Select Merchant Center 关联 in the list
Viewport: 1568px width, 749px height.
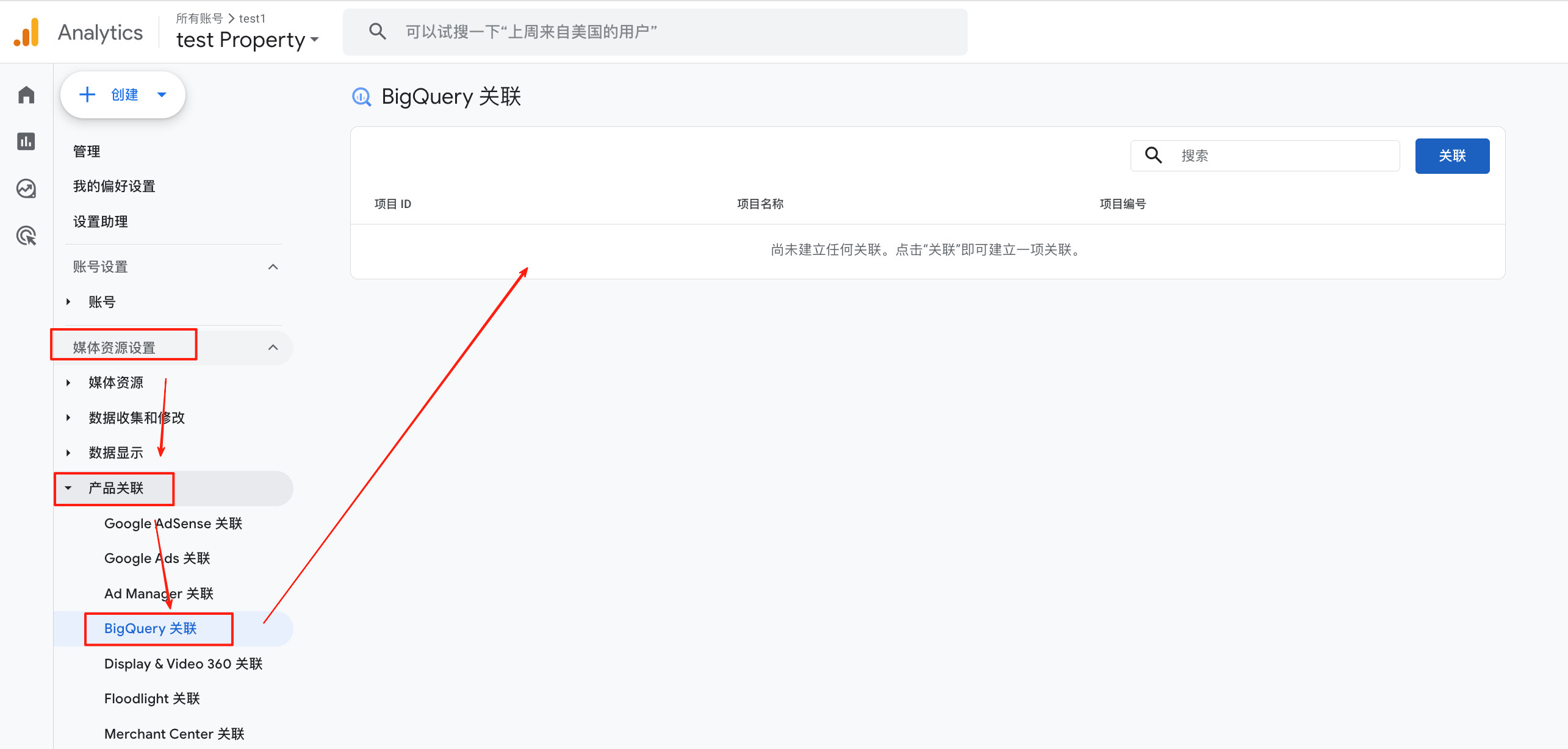[174, 734]
